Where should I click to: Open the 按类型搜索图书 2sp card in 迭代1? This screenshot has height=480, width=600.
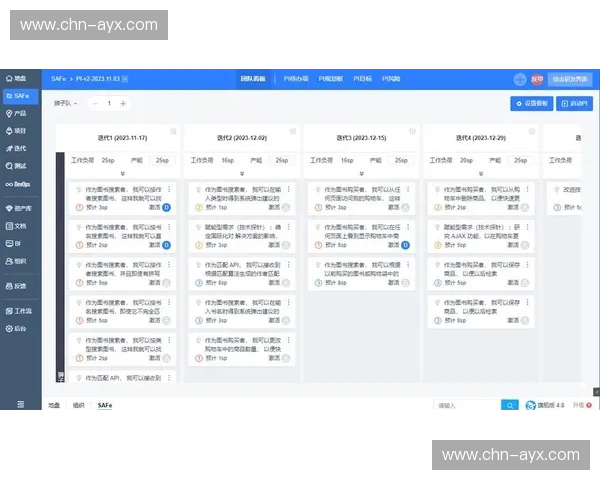(x=122, y=349)
